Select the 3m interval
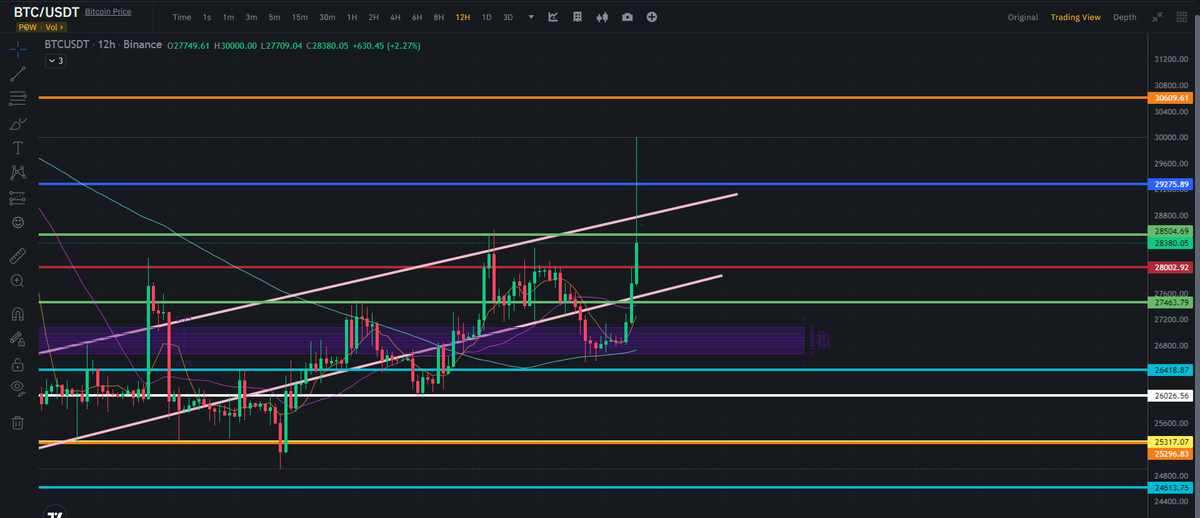This screenshot has width=1200, height=518. [251, 17]
